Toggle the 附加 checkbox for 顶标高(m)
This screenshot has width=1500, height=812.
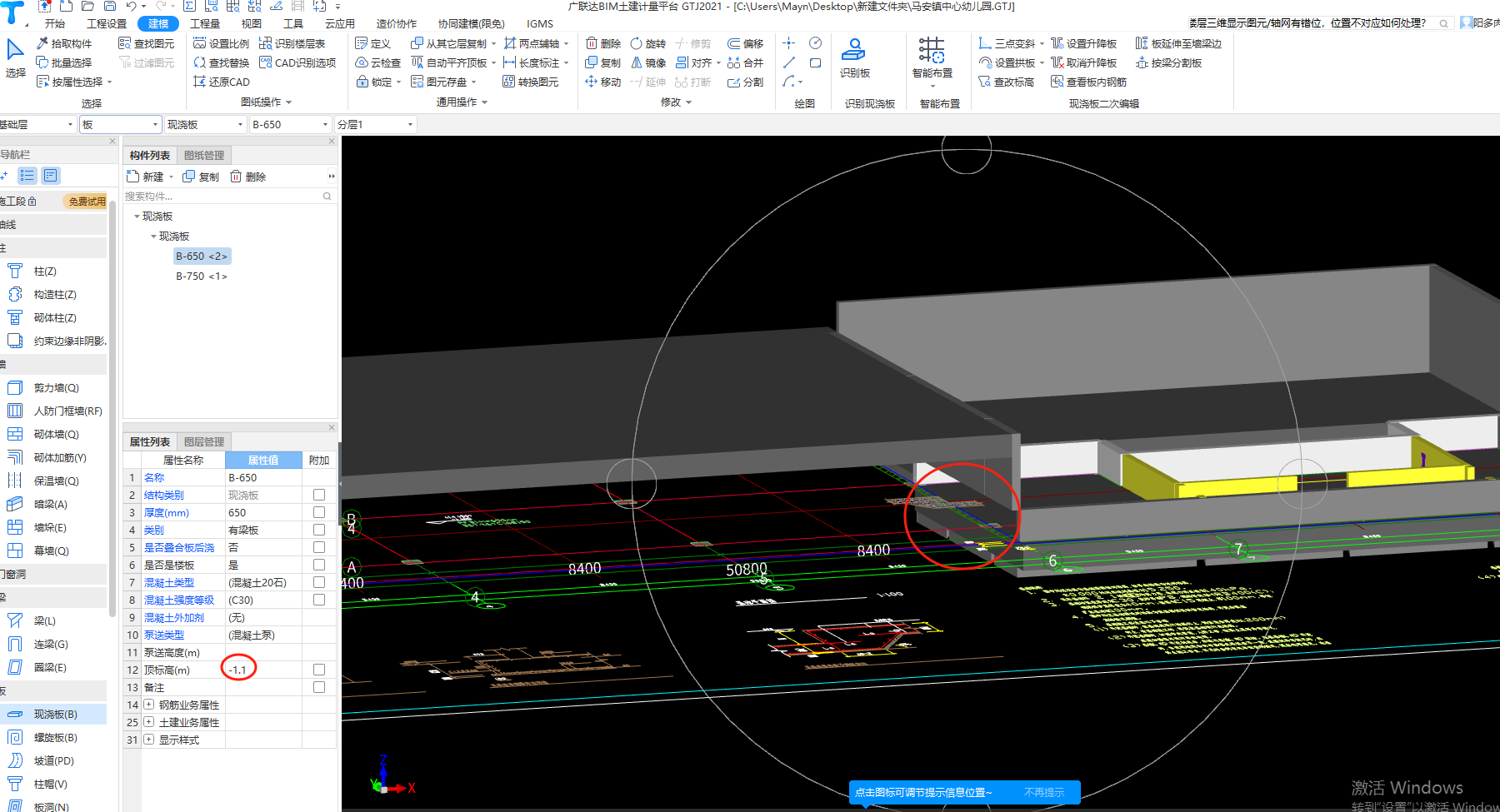[x=319, y=670]
